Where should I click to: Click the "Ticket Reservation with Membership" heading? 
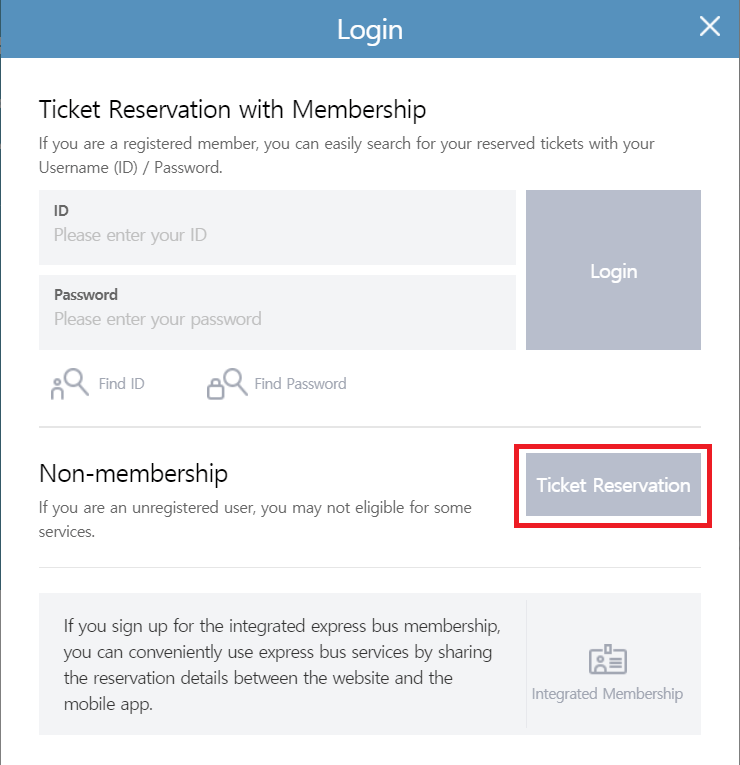(x=232, y=109)
